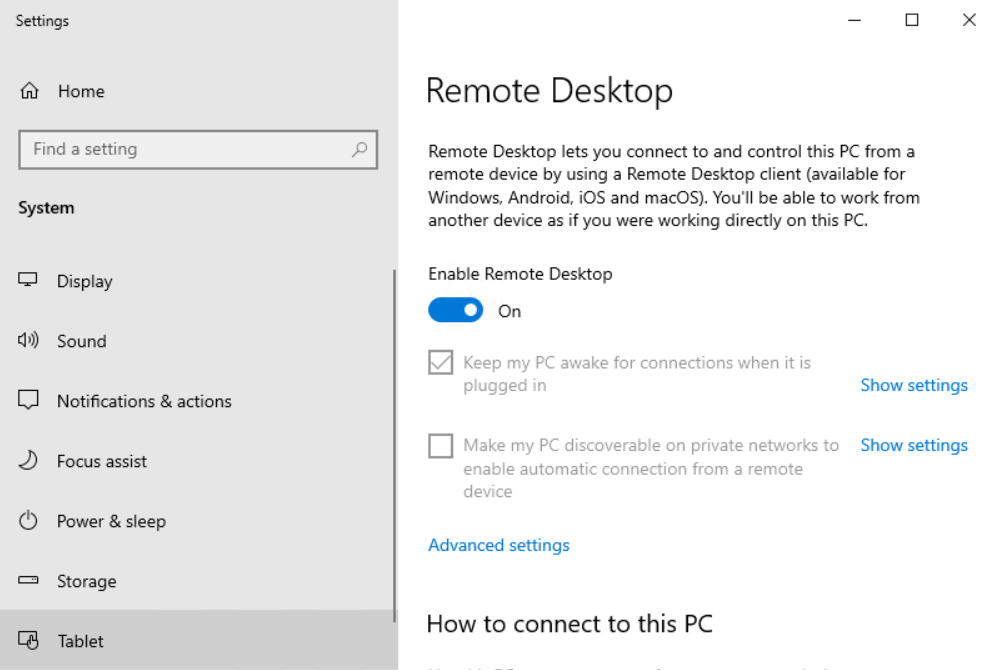Click the Storage drive icon

[28, 580]
